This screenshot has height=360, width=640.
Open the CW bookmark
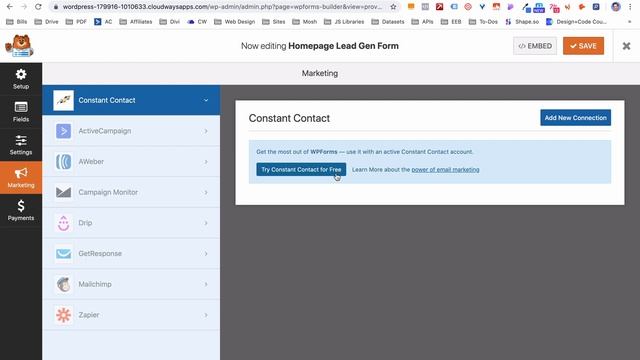pyautogui.click(x=197, y=22)
